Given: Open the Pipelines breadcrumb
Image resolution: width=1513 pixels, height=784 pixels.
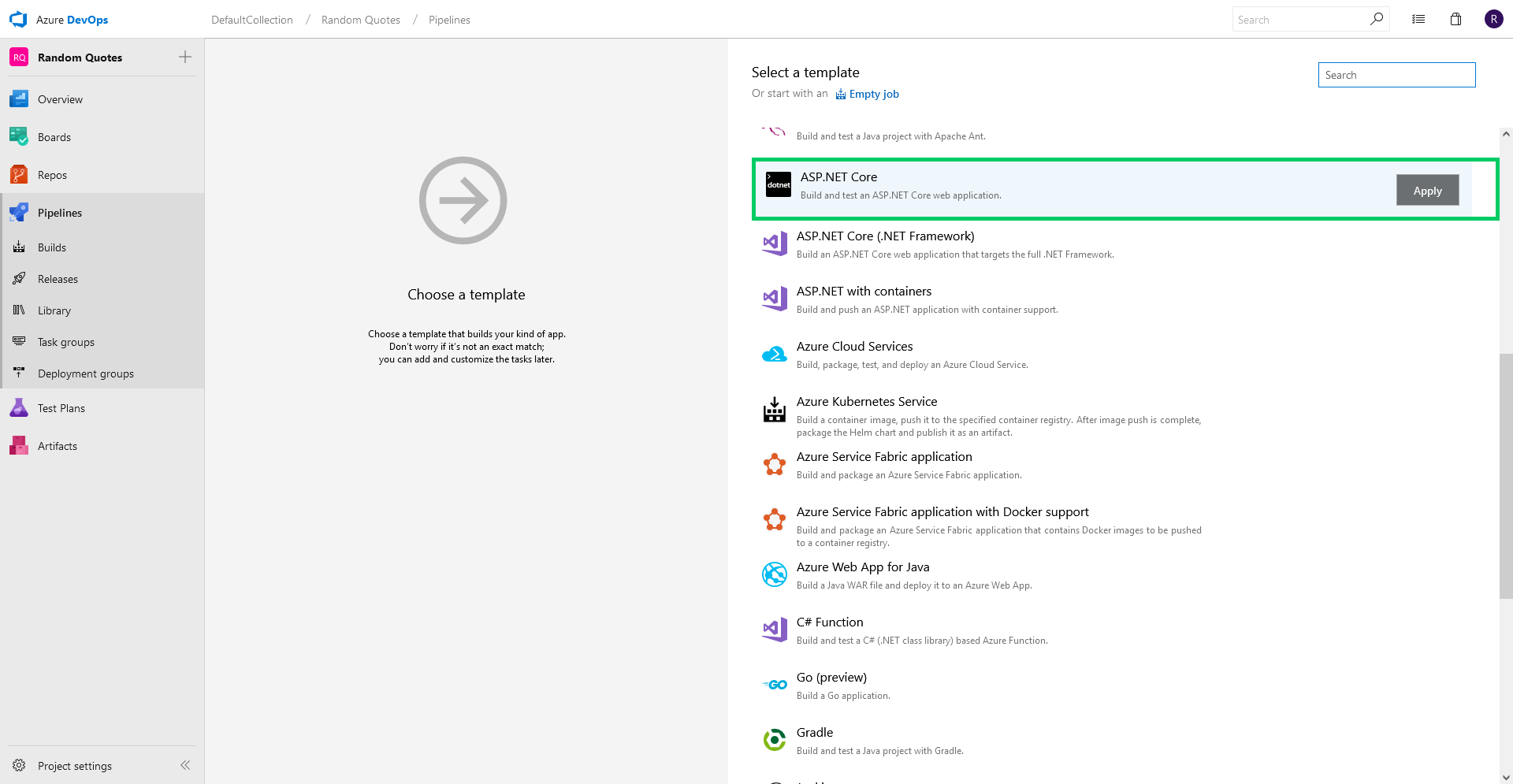Looking at the screenshot, I should tap(449, 20).
